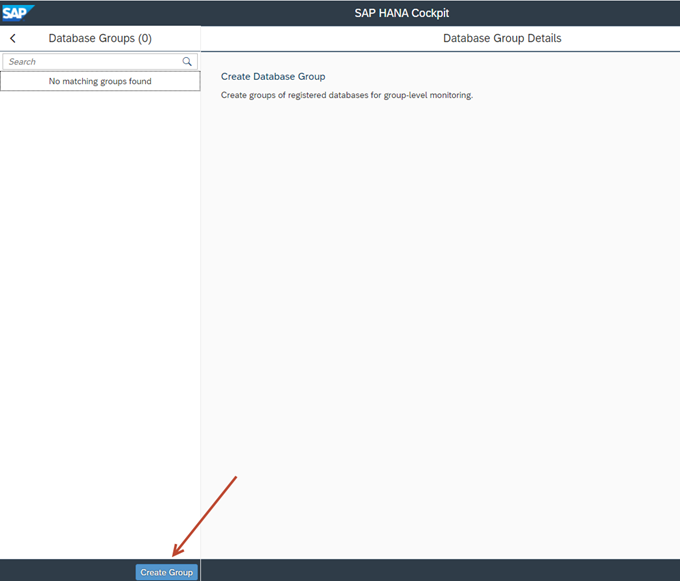The image size is (680, 581).
Task: Click the magnifier icon in search box
Action: tap(187, 62)
